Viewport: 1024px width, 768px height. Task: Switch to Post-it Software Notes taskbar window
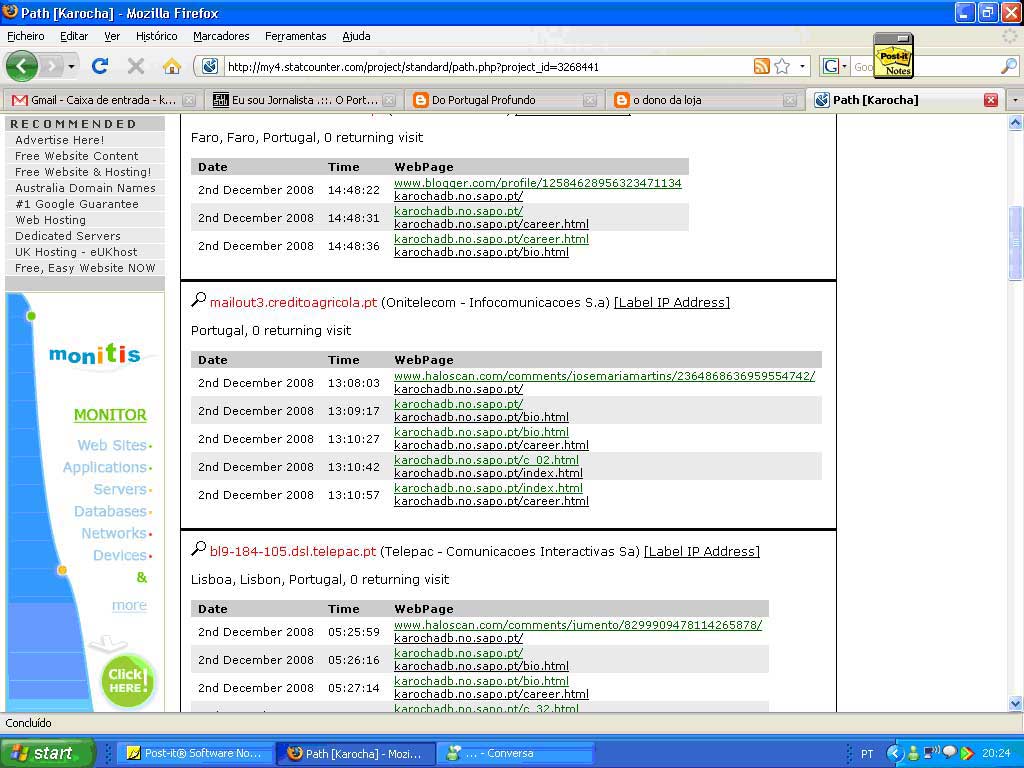click(194, 754)
